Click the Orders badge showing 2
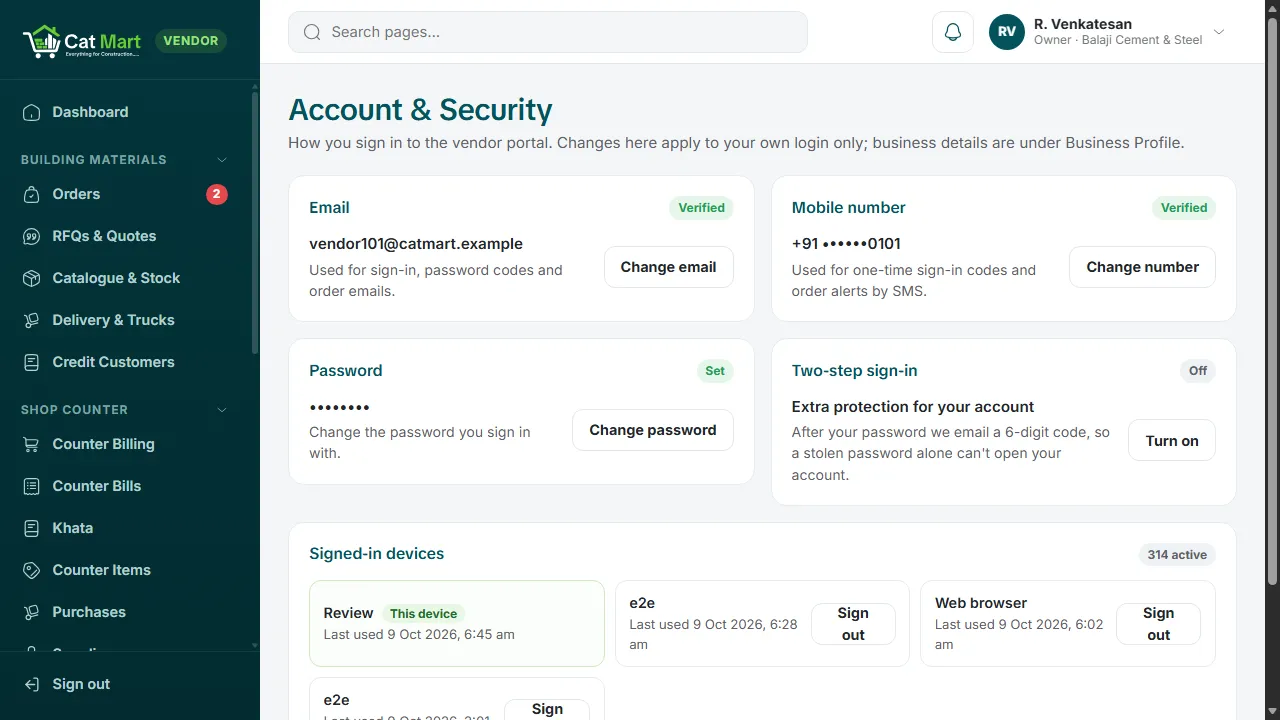 [x=217, y=194]
